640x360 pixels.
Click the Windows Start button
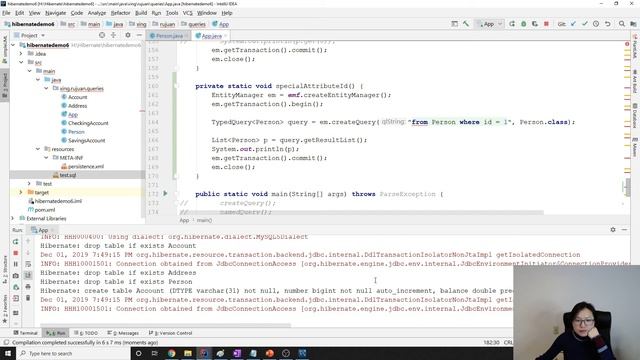8,353
